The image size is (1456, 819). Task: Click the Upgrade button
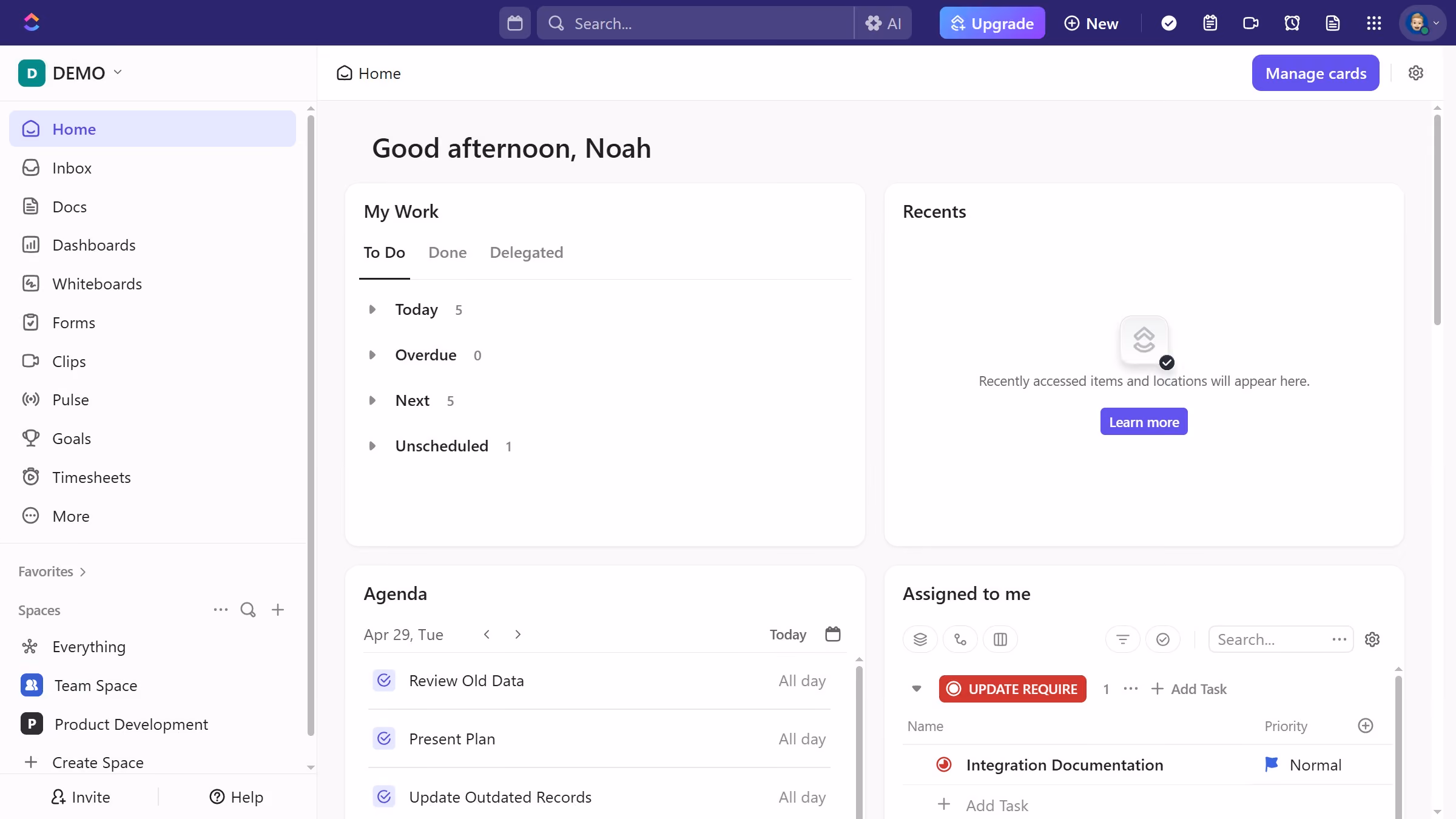point(992,23)
